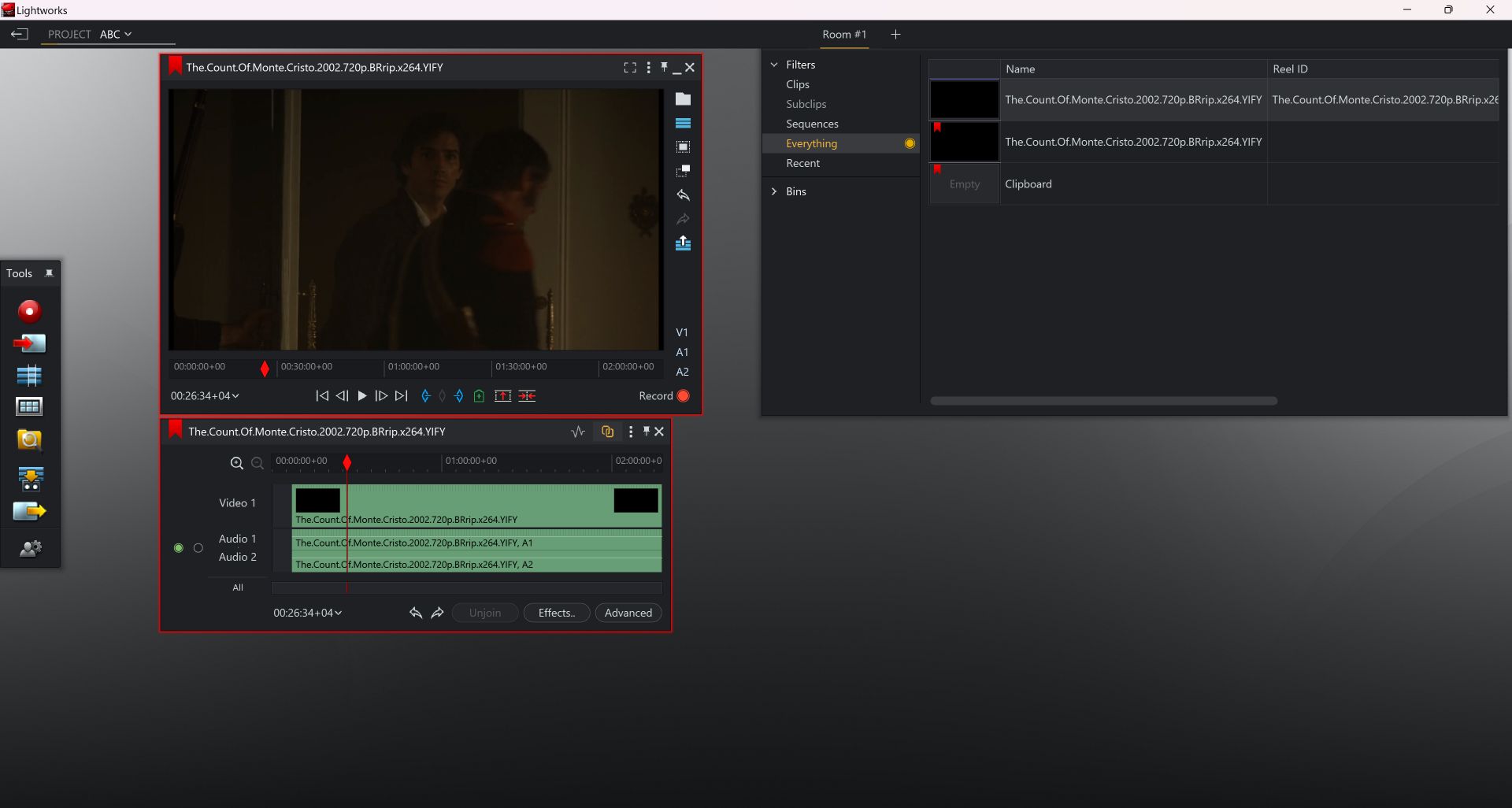Viewport: 1512px width, 808px height.
Task: Click the red playhead on timeline ruler
Action: (x=347, y=463)
